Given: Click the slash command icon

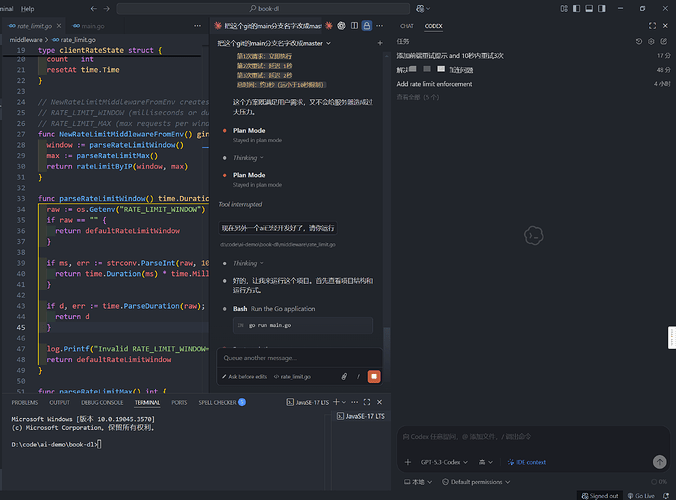Looking at the screenshot, I should pos(358,377).
